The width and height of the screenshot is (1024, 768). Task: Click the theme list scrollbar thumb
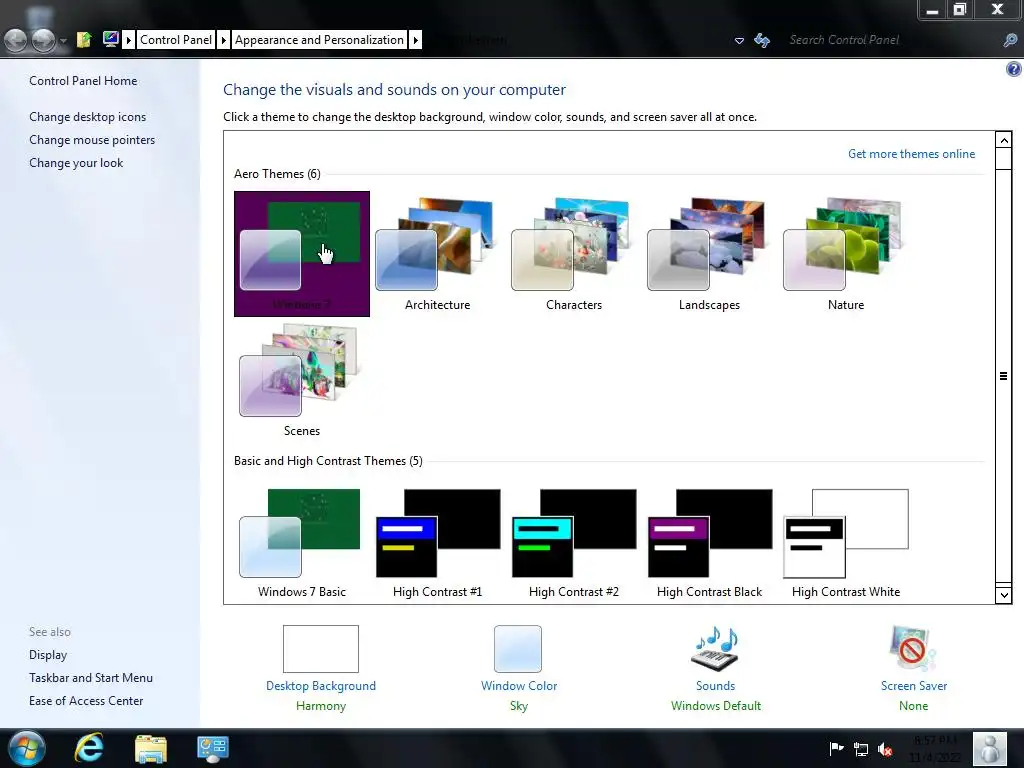click(1004, 376)
